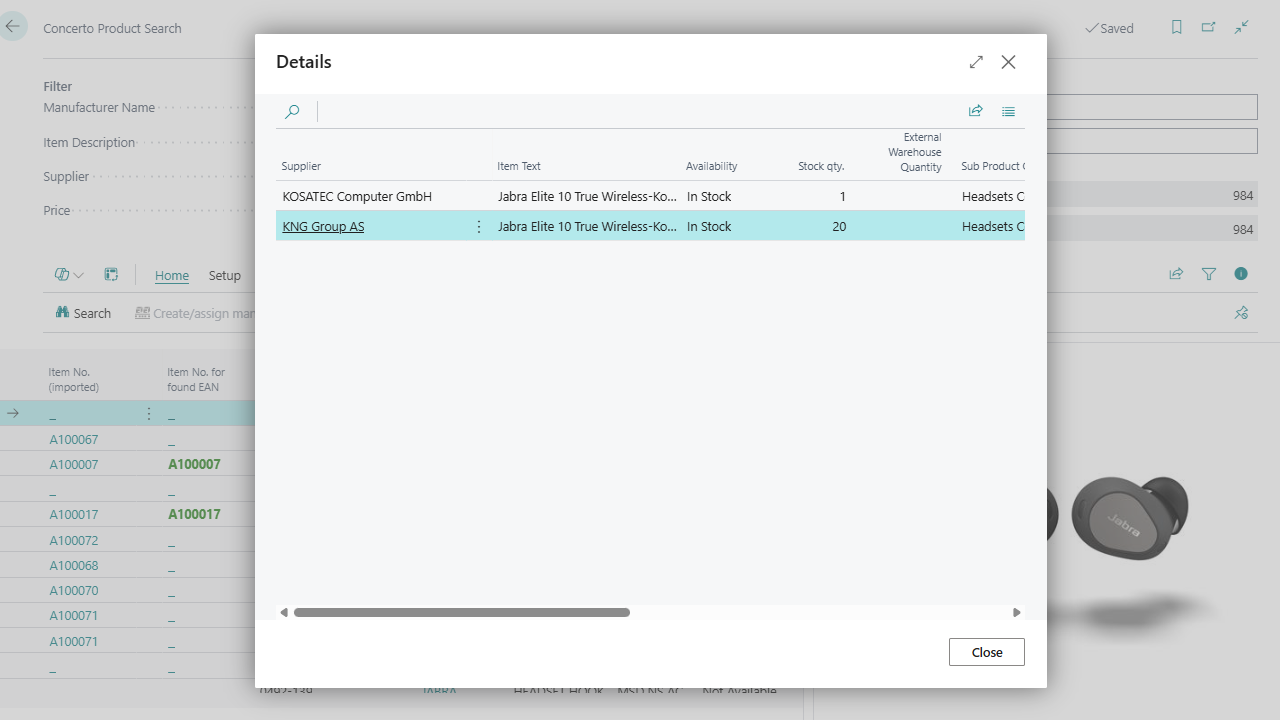Click the collapse page icon at top right
Viewport: 1280px width, 720px height.
pyautogui.click(x=1241, y=28)
